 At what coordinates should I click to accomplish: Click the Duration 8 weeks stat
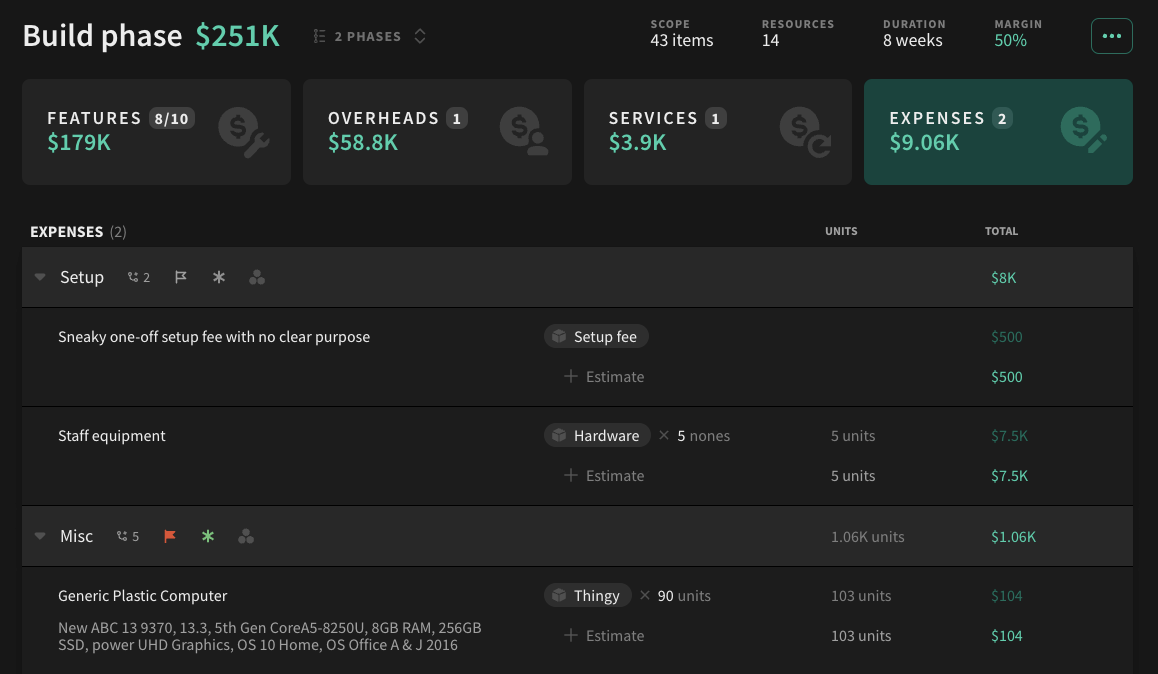[914, 33]
